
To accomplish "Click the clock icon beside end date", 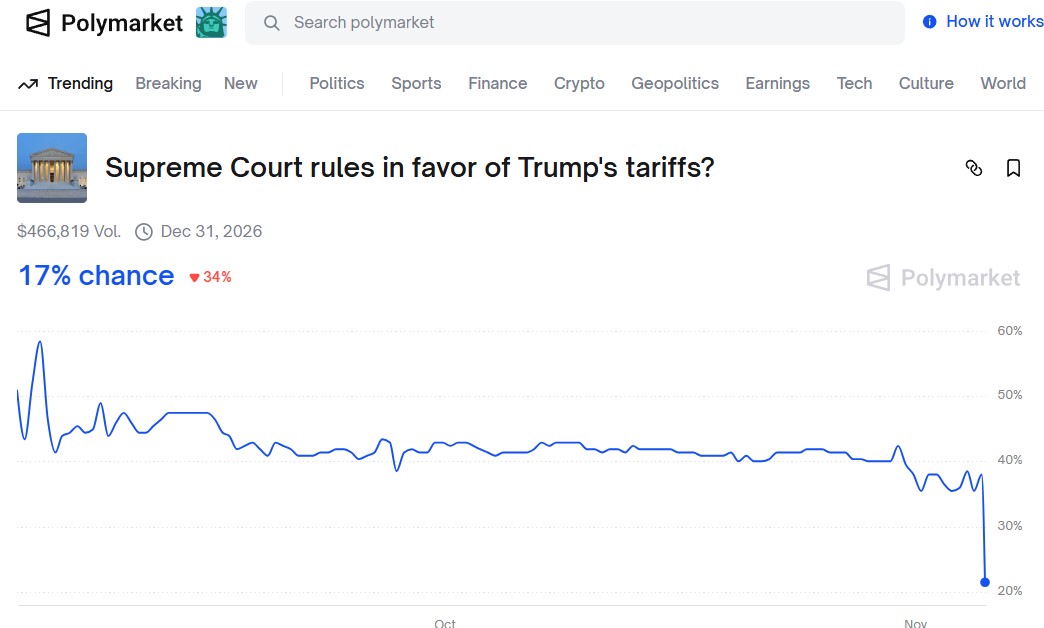I will [144, 232].
